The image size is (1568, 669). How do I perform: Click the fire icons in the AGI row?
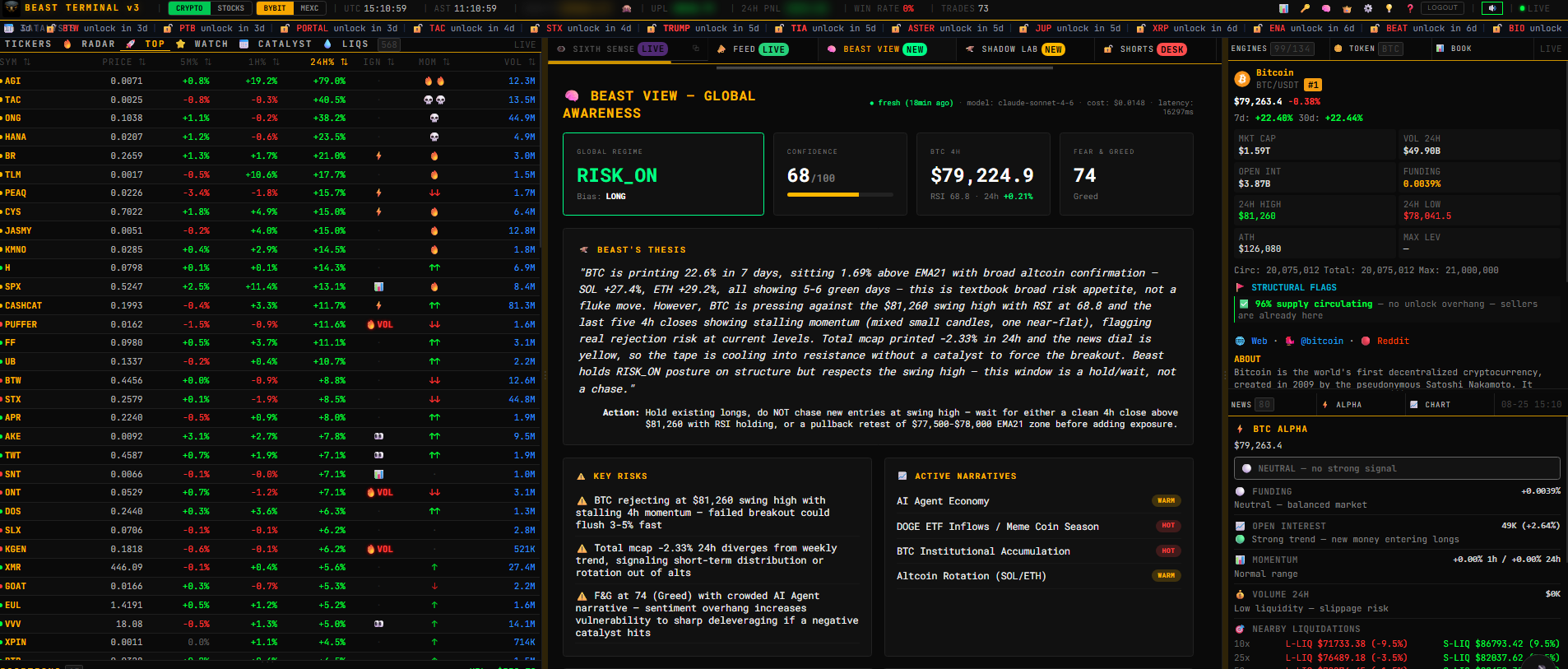(434, 81)
